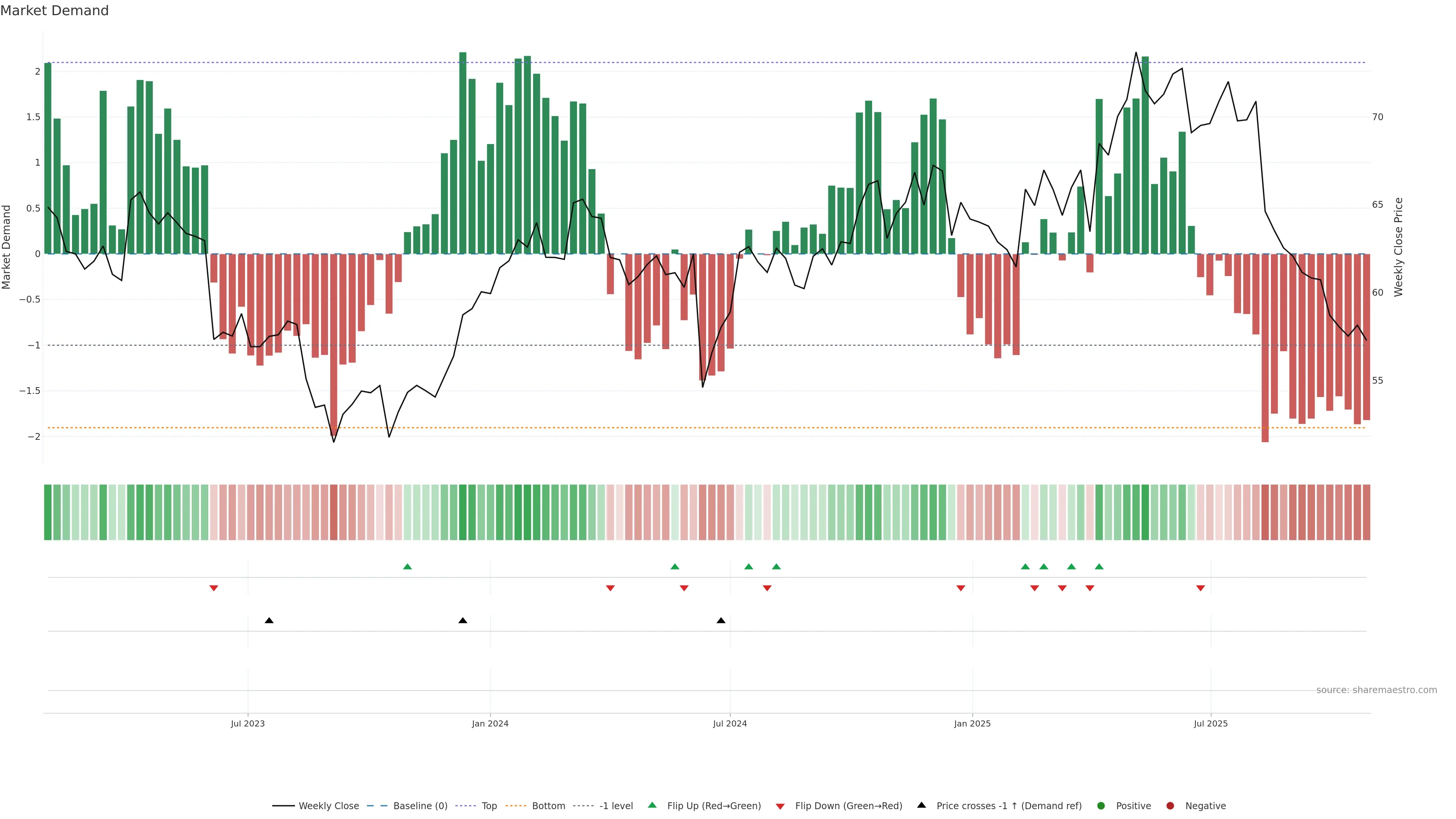Click the black triangle marker nearest Jul 2024

[721, 621]
